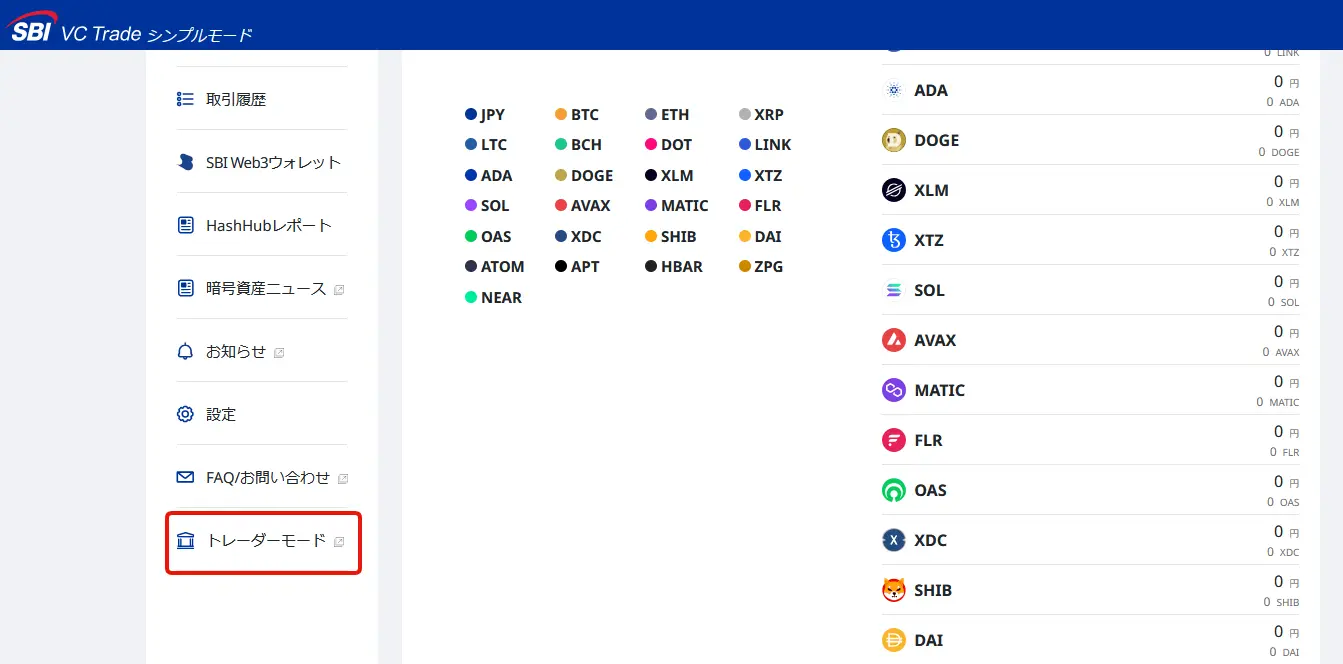
Task: Click the bell icon beside お知らせ
Action: [x=185, y=351]
